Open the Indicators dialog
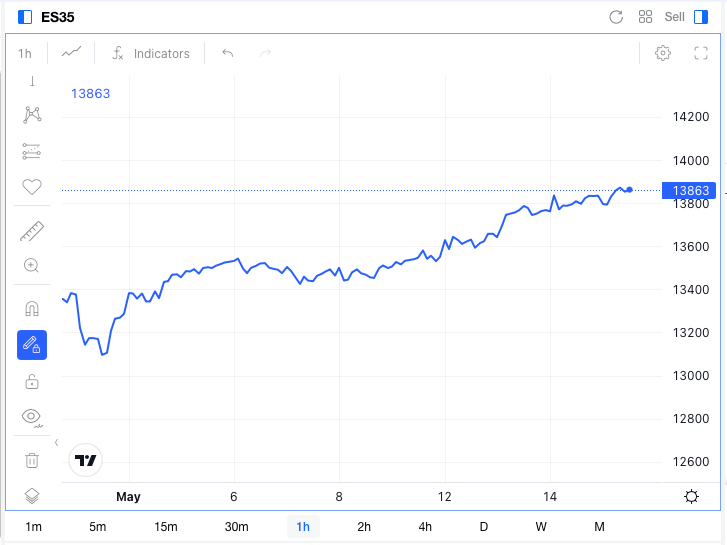Screen dimensions: 727x545 click(151, 53)
